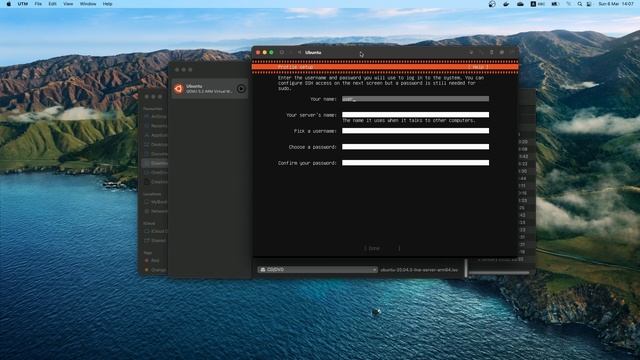
Task: Click the cloud icon in the menu bar
Action: click(x=520, y=4)
